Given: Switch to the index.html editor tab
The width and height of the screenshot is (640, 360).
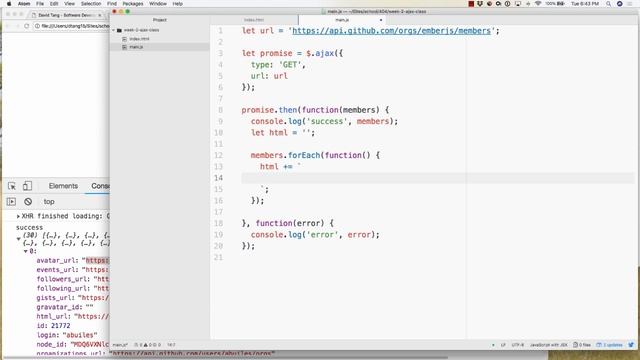Looking at the screenshot, I should [x=254, y=20].
